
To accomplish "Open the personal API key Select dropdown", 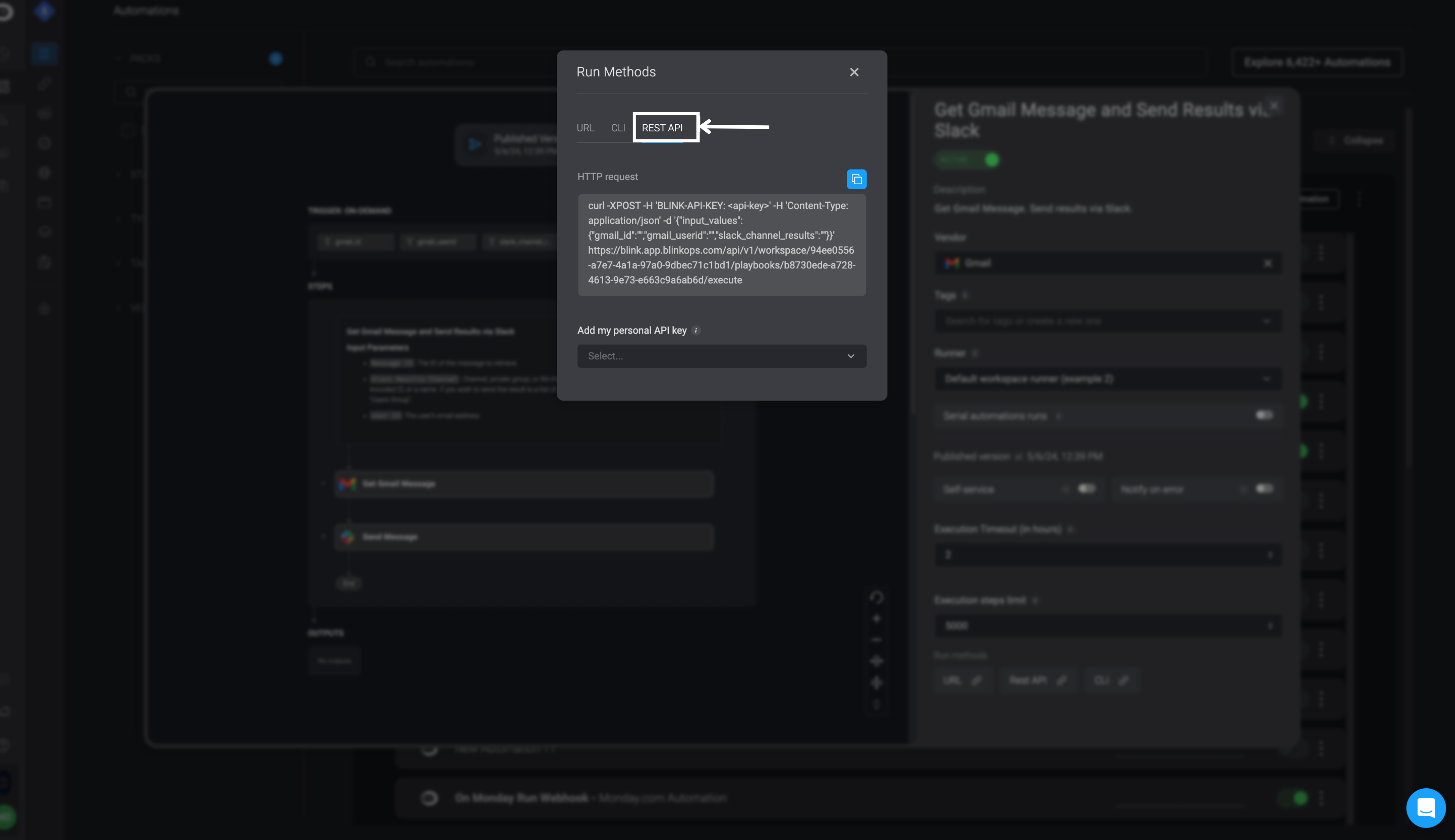I will point(721,356).
